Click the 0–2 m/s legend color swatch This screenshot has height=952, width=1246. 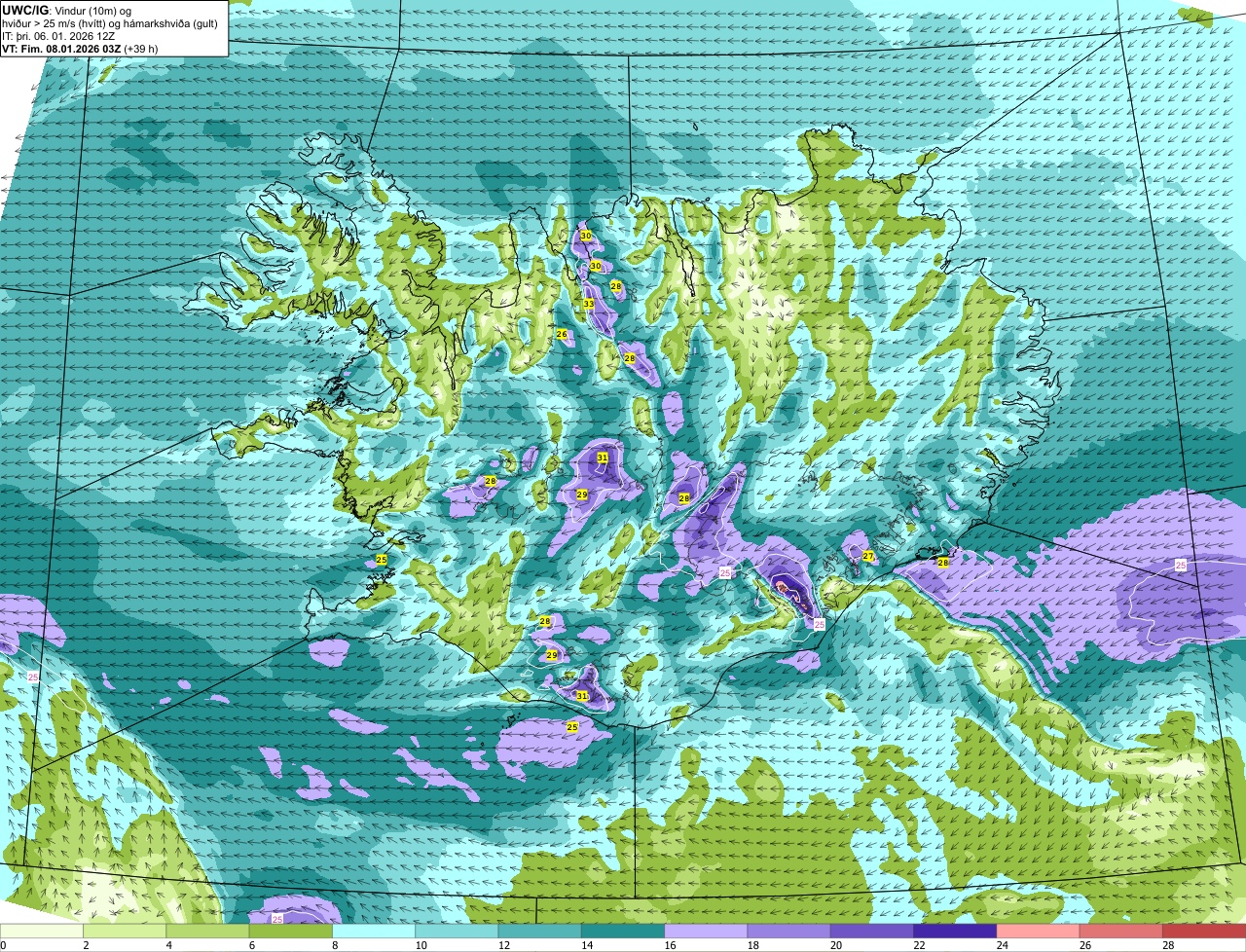tap(42, 932)
